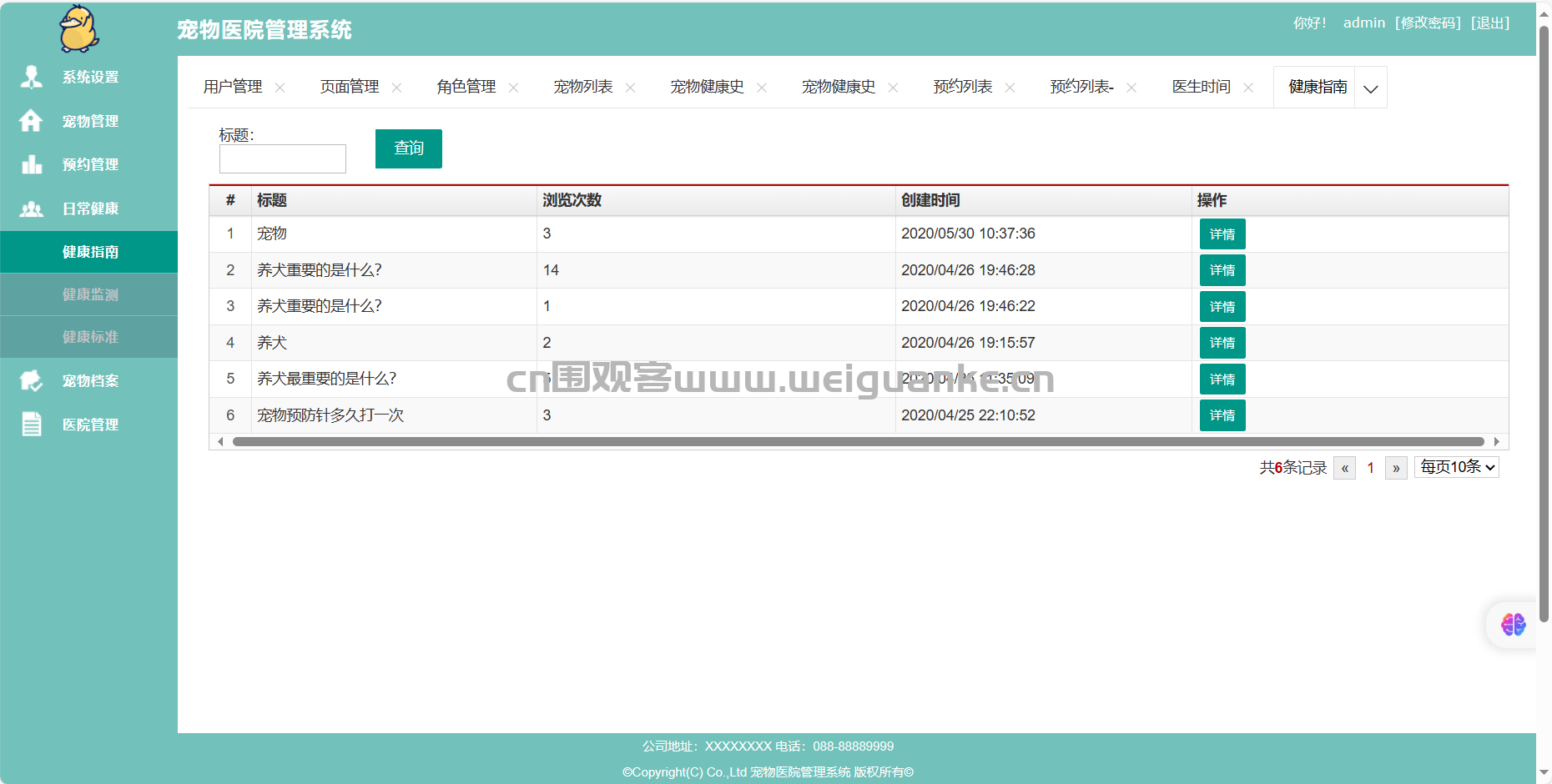The width and height of the screenshot is (1552, 784).
Task: Click the floating brain assistant icon
Action: coord(1513,624)
